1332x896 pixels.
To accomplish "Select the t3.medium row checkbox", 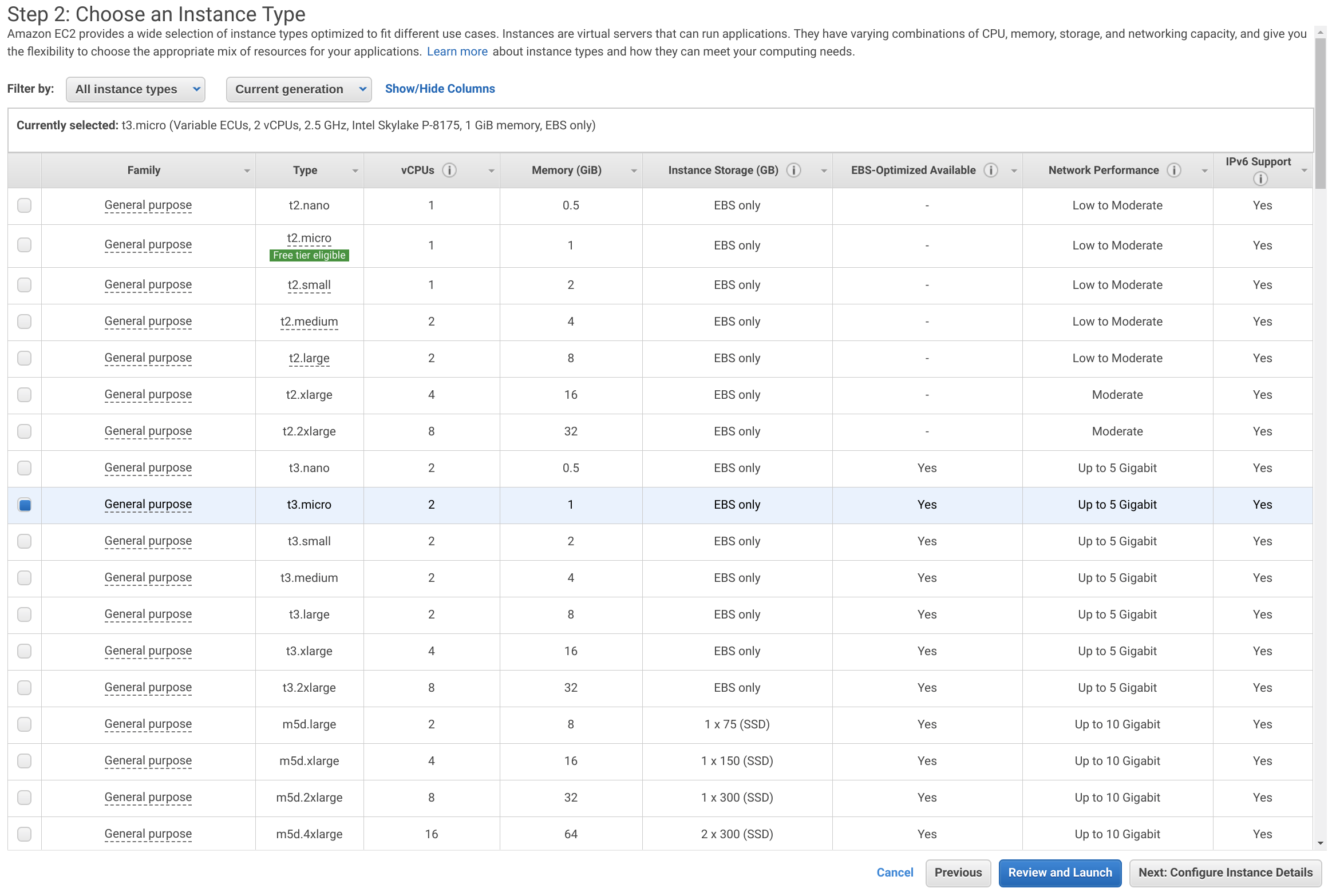I will [24, 578].
